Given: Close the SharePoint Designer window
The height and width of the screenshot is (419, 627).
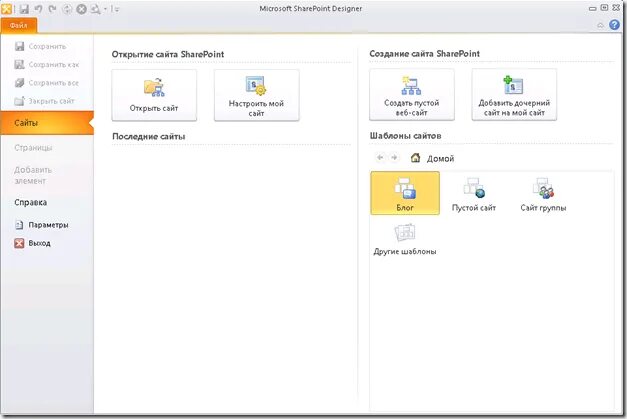Looking at the screenshot, I should coord(616,8).
